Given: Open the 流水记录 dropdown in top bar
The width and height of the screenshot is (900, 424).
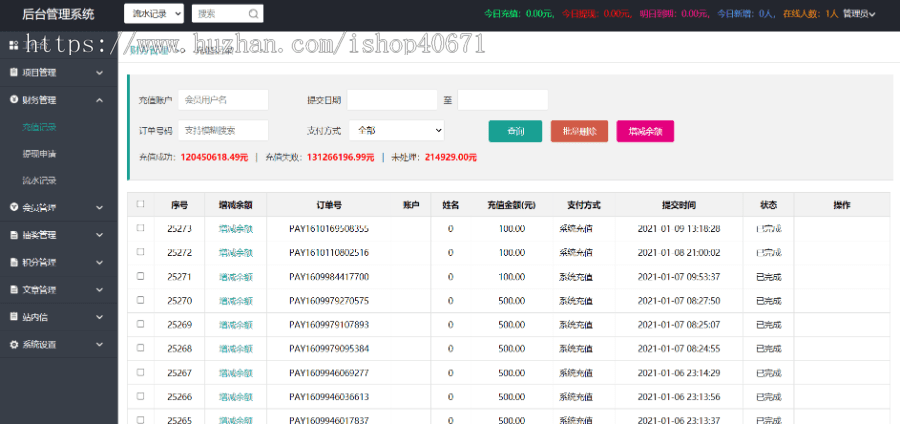Looking at the screenshot, I should (154, 14).
